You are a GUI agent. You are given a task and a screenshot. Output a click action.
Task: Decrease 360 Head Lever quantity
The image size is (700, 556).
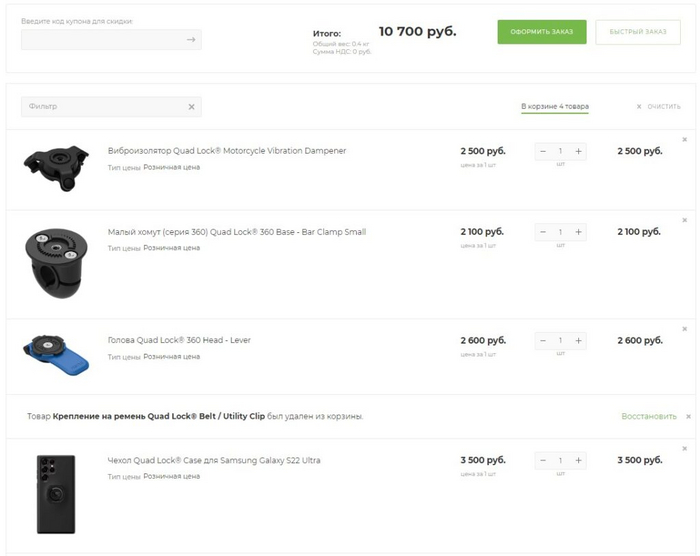coord(543,341)
